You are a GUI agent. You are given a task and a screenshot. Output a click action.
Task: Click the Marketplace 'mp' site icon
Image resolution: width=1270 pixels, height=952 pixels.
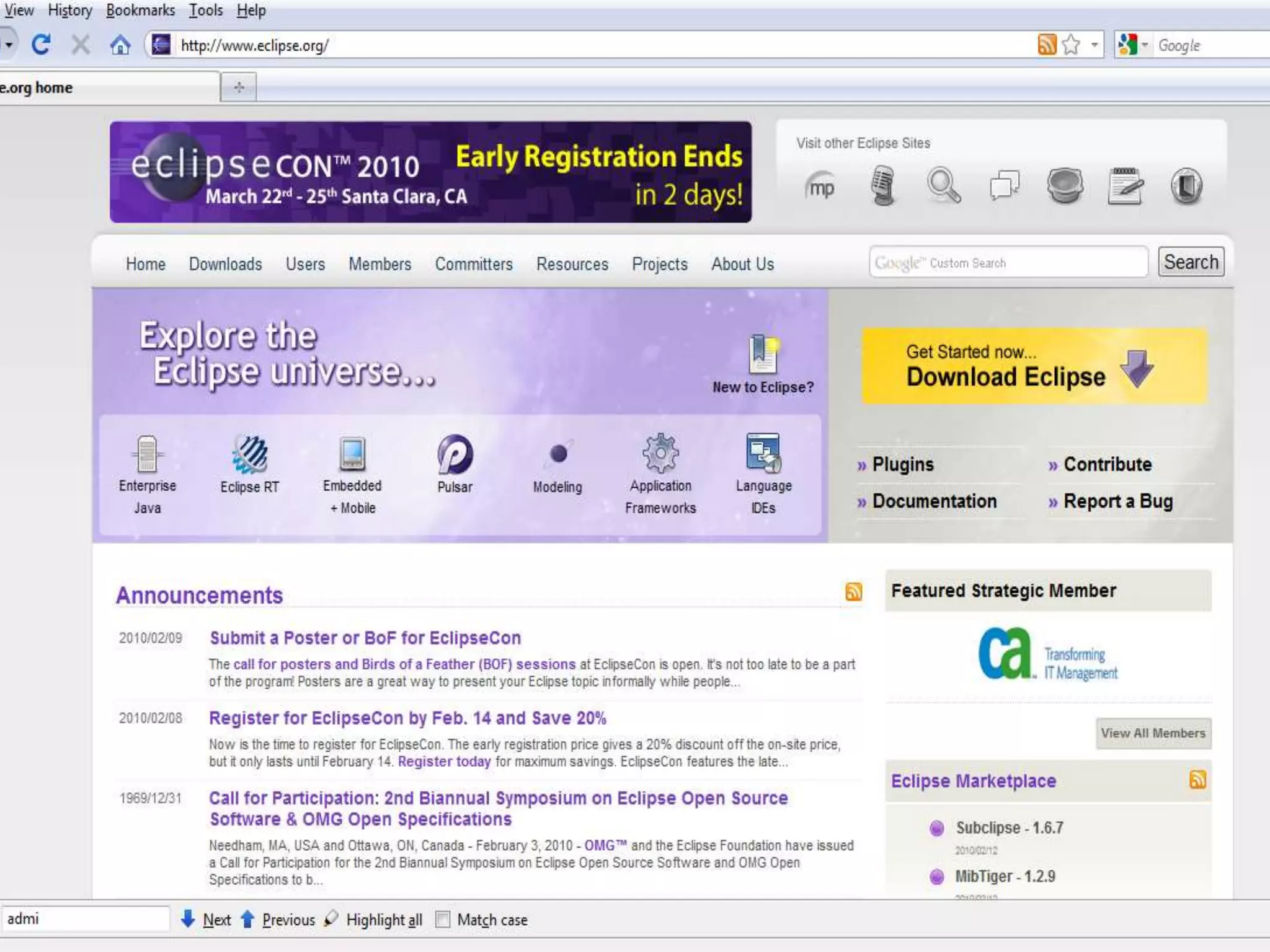821,186
